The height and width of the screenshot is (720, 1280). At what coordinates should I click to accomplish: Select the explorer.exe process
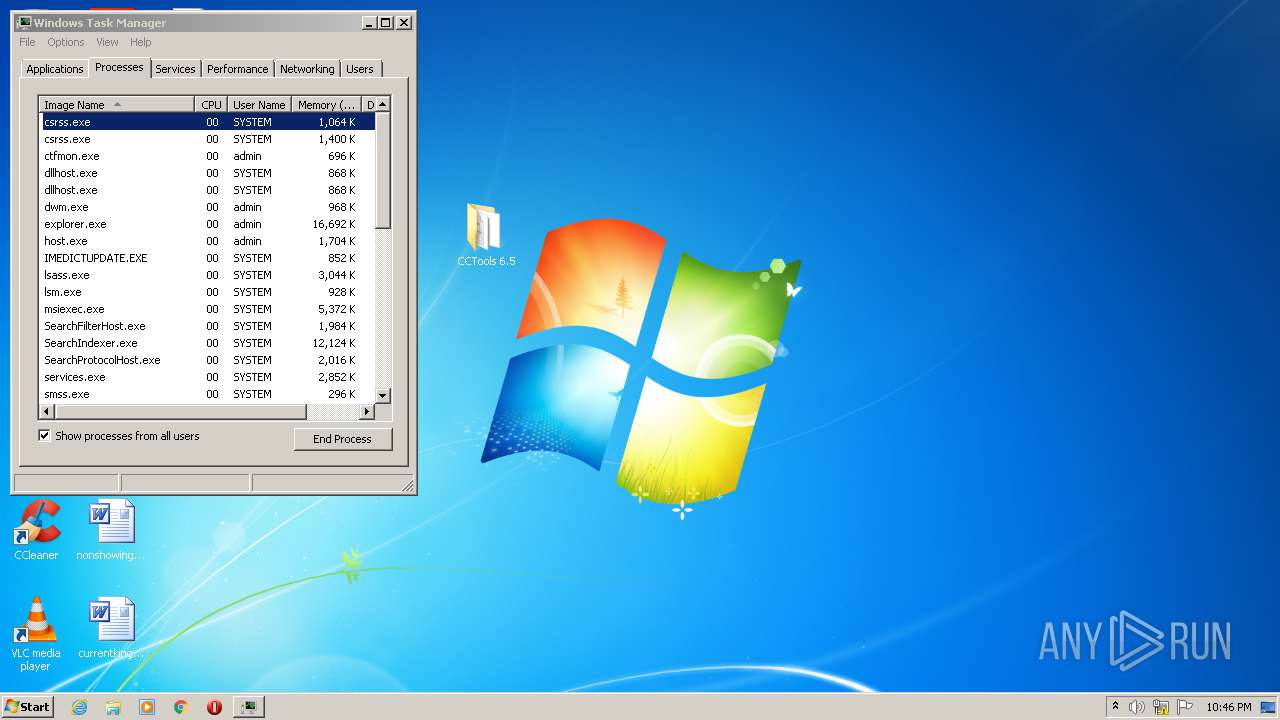tap(208, 224)
